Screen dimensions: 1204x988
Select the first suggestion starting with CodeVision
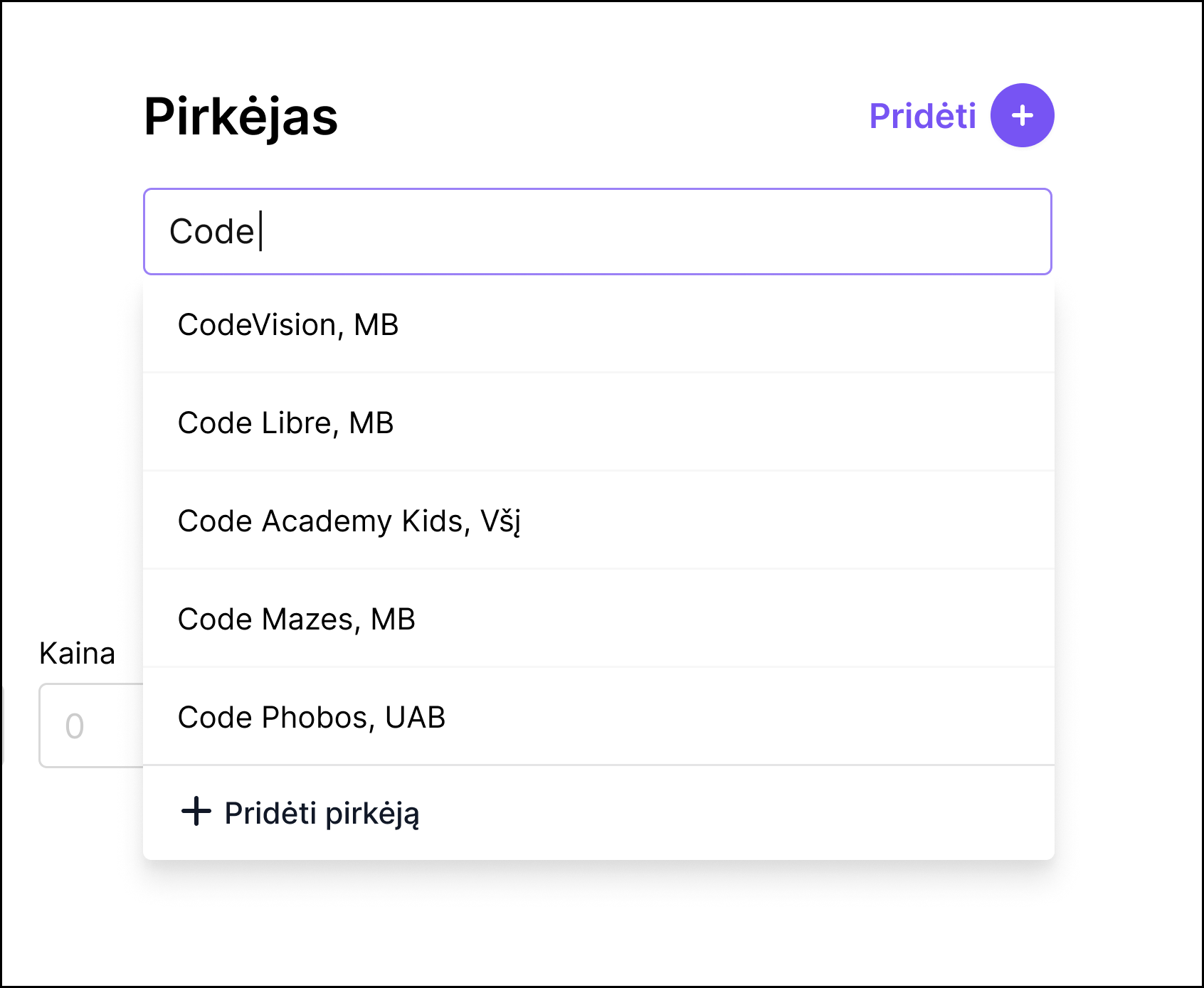[288, 324]
